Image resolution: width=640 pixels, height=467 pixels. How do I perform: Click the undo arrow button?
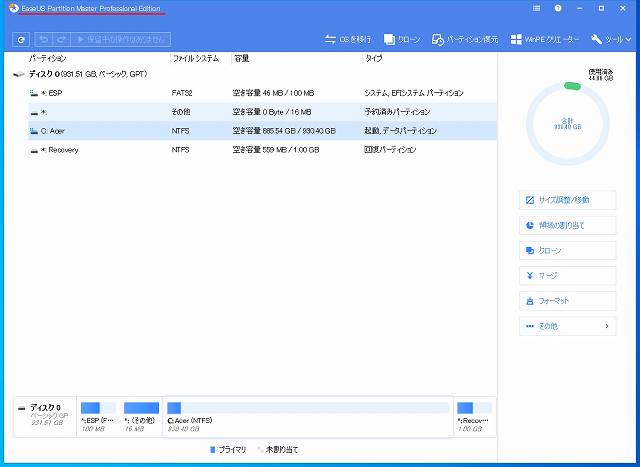coord(44,39)
